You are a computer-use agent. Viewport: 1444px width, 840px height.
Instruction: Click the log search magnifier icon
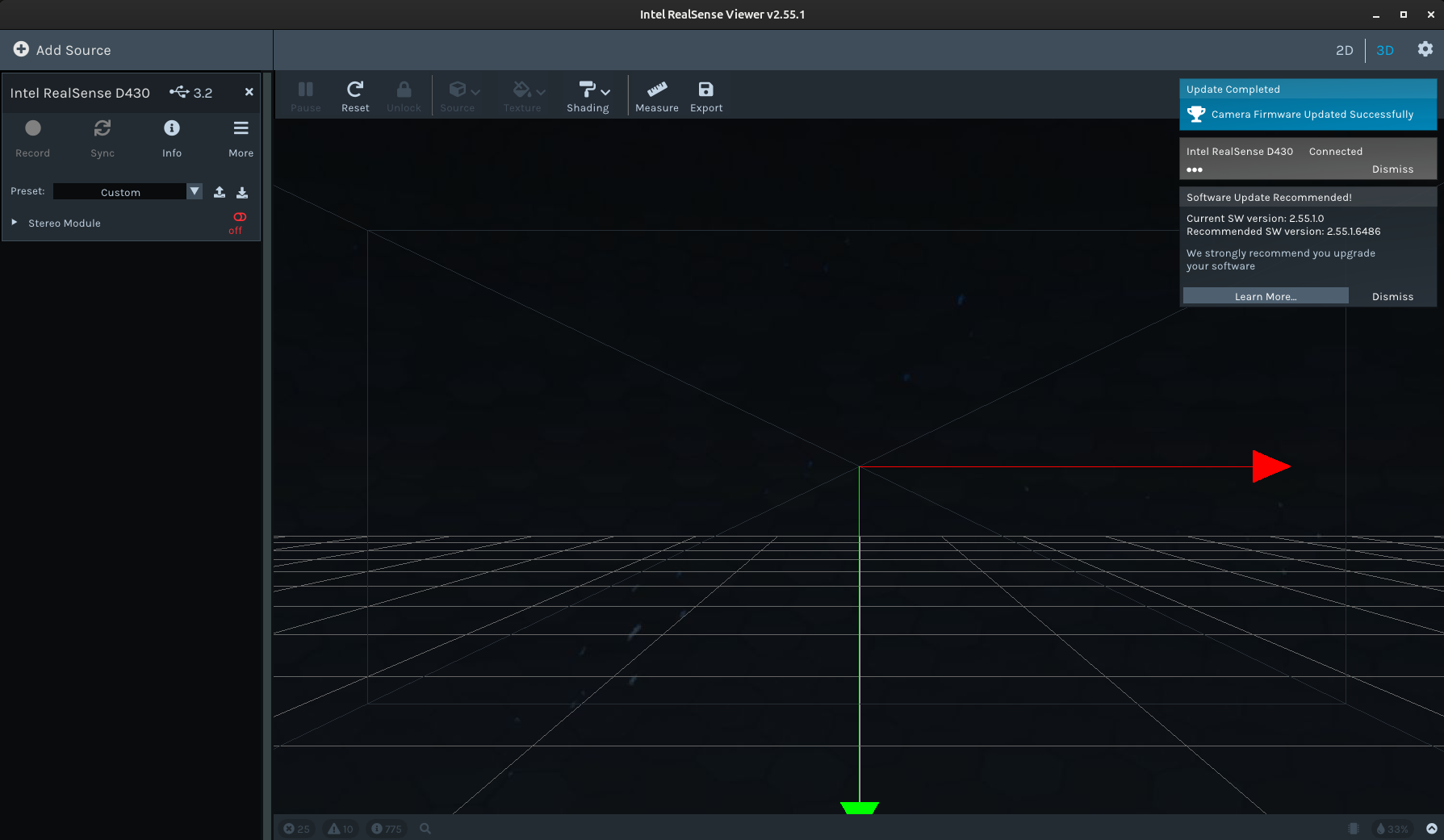[x=425, y=829]
